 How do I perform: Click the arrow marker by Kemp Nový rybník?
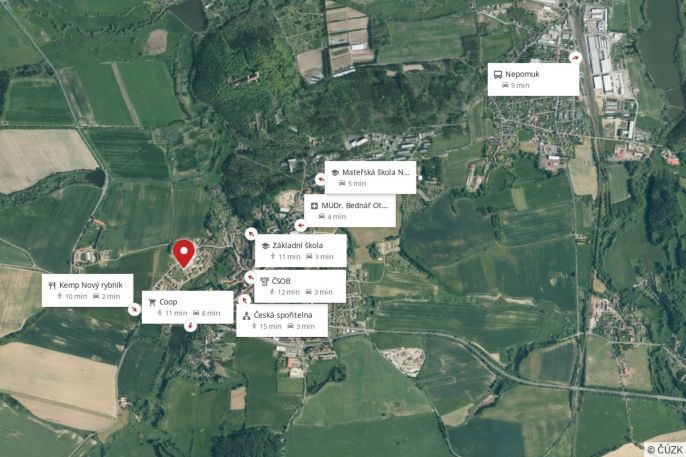click(x=134, y=309)
